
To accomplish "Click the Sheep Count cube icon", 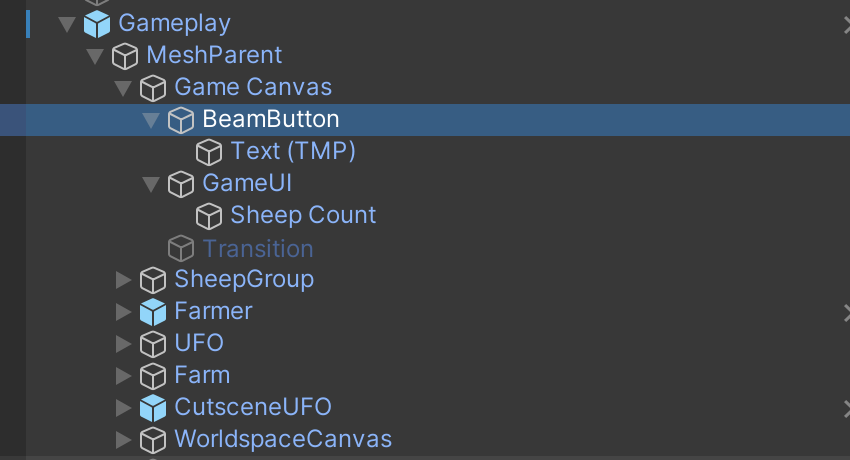I will [x=209, y=216].
